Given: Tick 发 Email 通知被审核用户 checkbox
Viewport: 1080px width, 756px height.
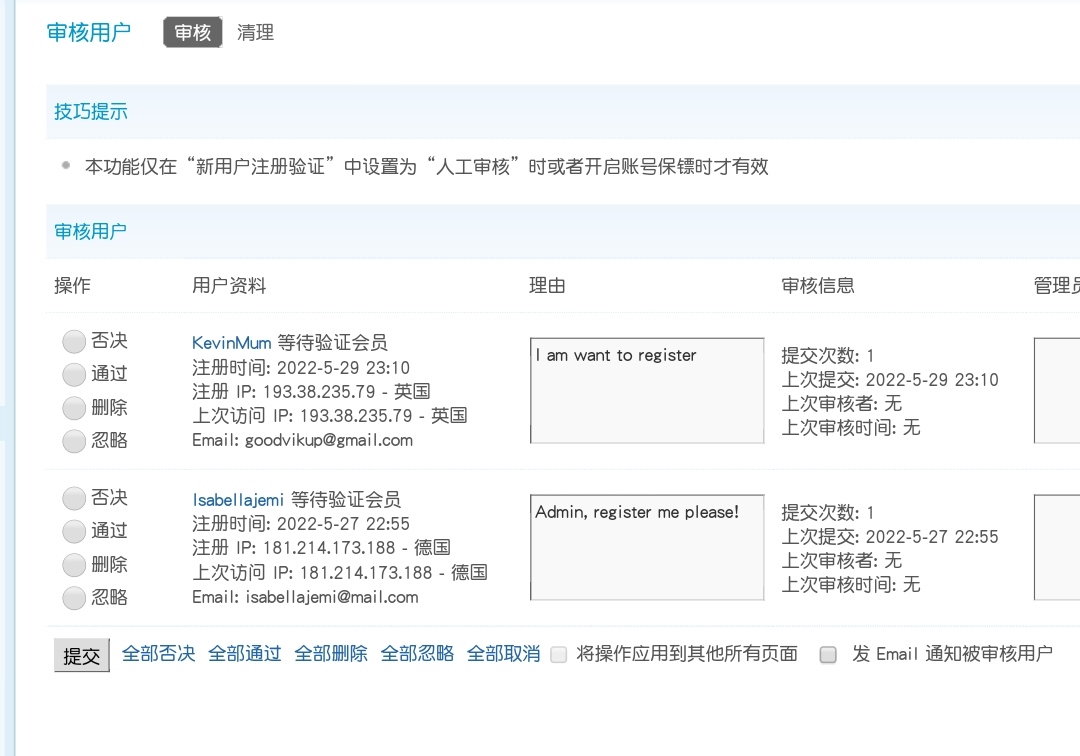Looking at the screenshot, I should [828, 654].
